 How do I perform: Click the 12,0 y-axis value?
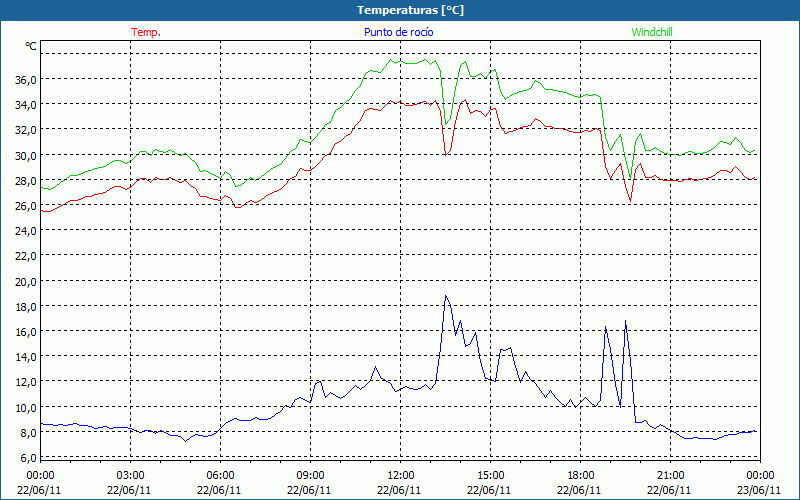tap(25, 382)
